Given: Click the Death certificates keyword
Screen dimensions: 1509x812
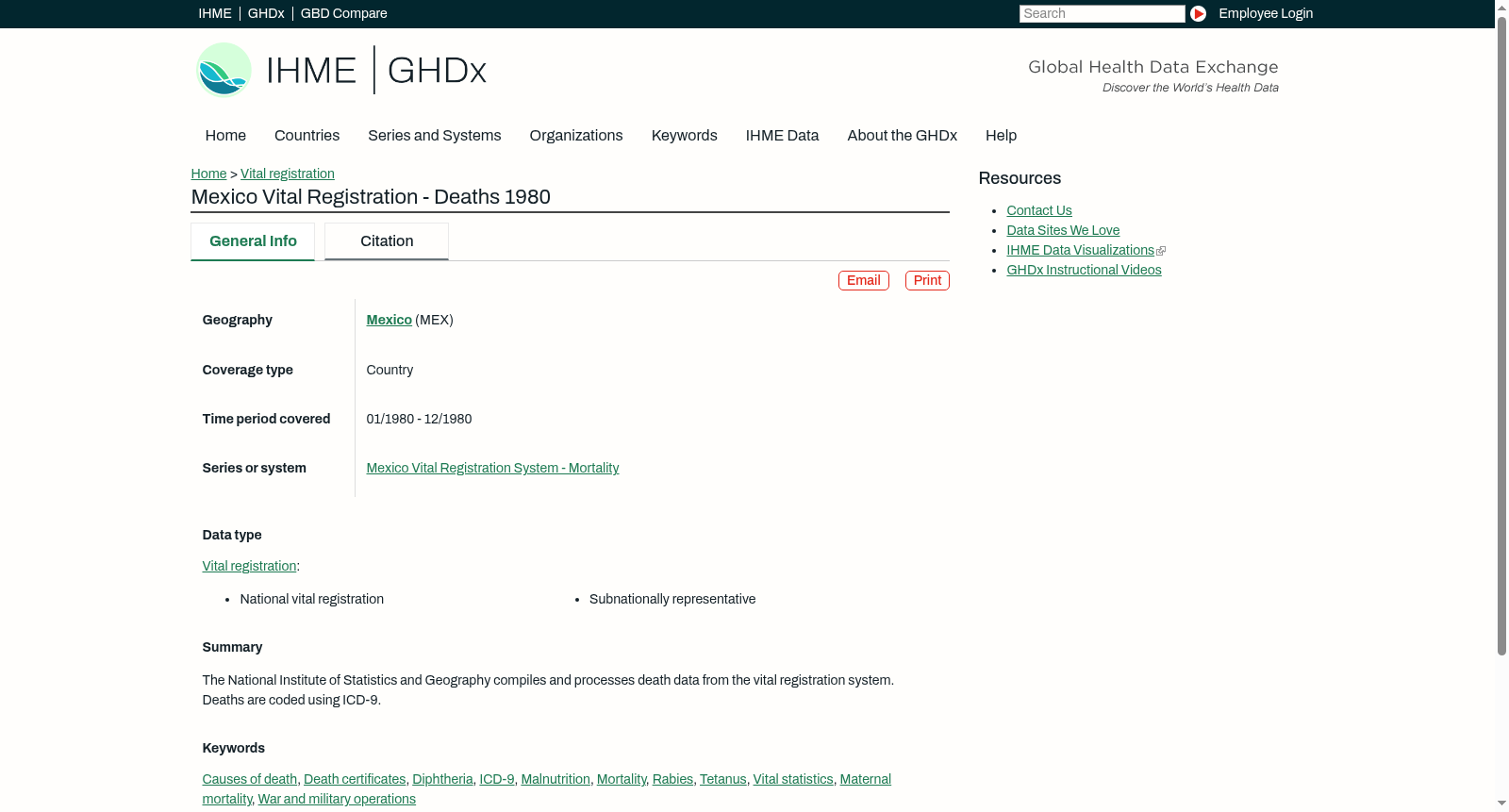Looking at the screenshot, I should pyautogui.click(x=355, y=779).
